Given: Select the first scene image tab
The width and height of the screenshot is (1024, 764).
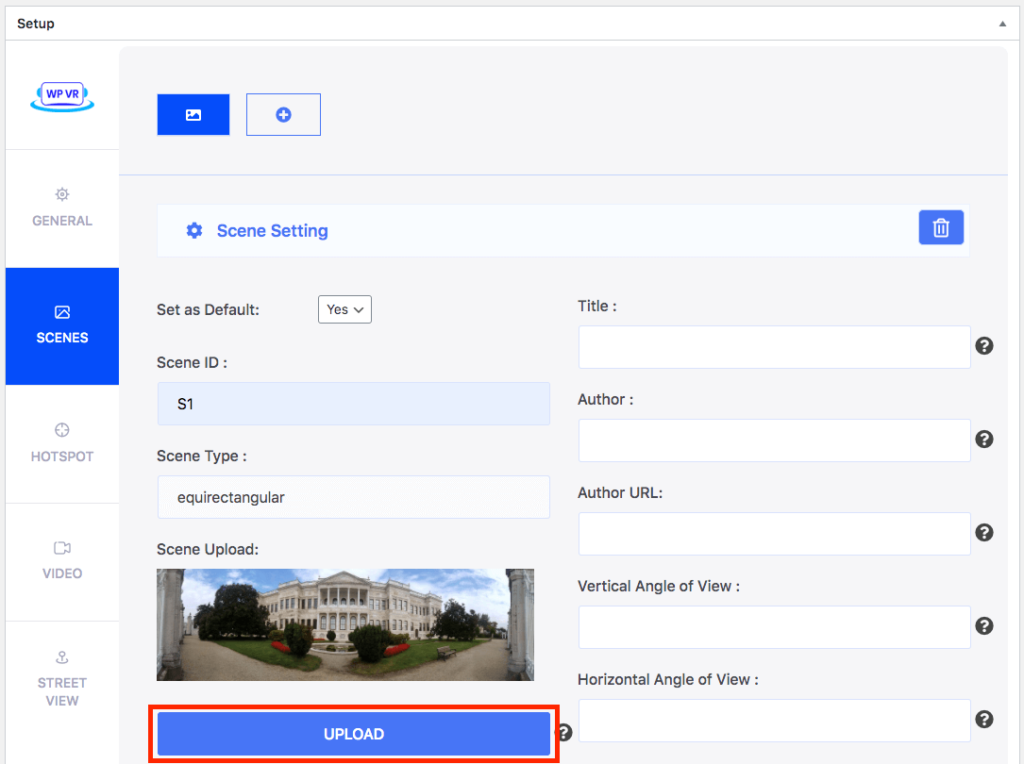Looking at the screenshot, I should tap(193, 114).
